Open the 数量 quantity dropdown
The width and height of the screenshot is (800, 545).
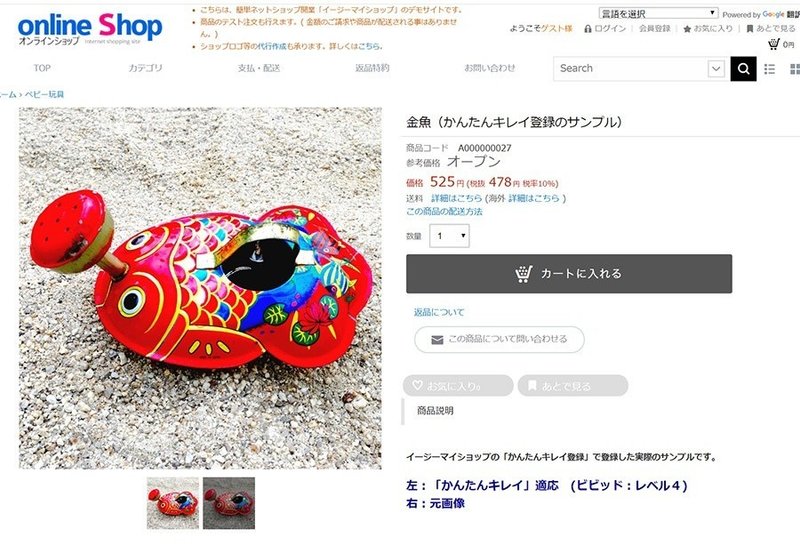pos(449,236)
